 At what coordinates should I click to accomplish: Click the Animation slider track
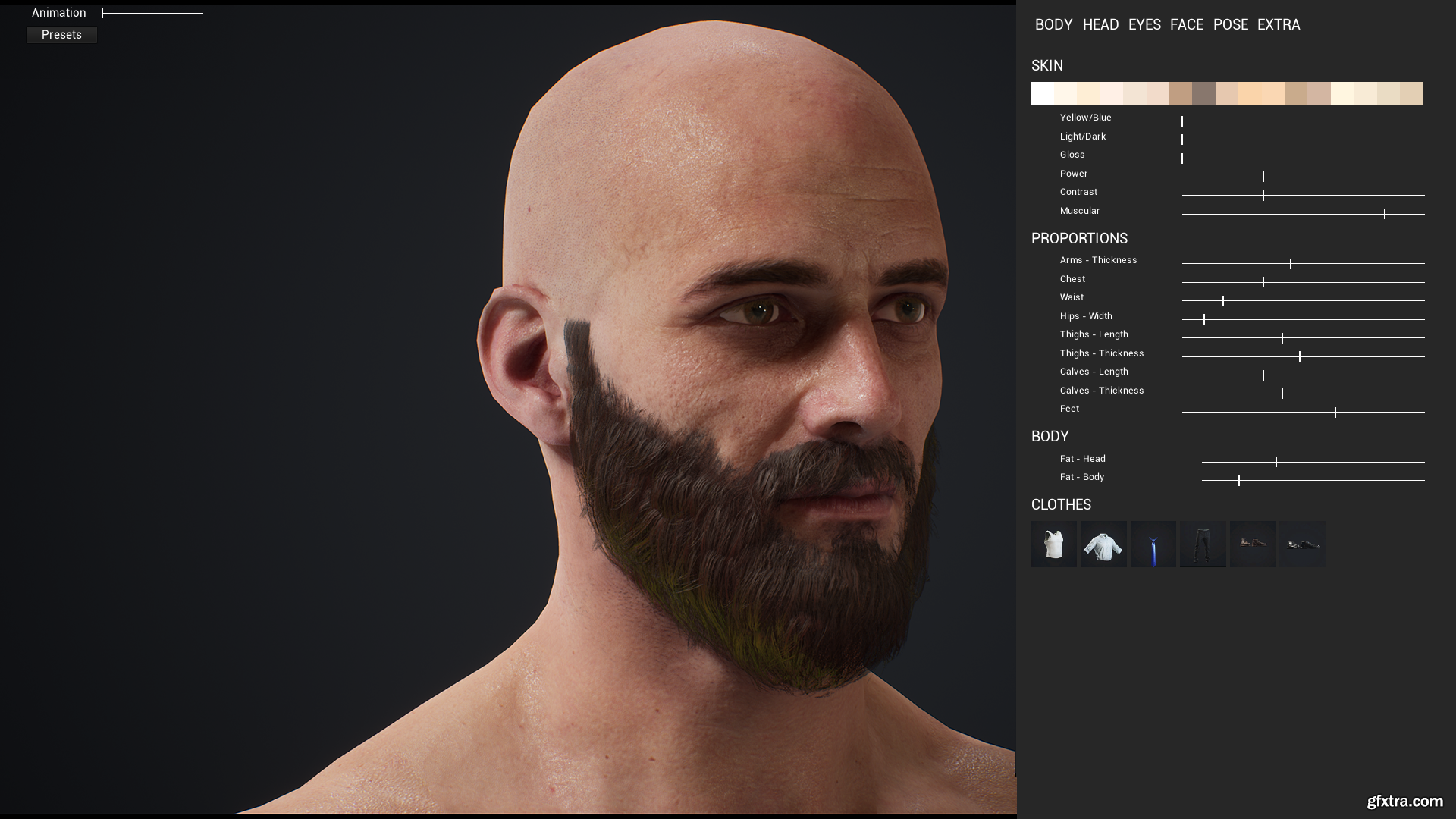point(152,13)
